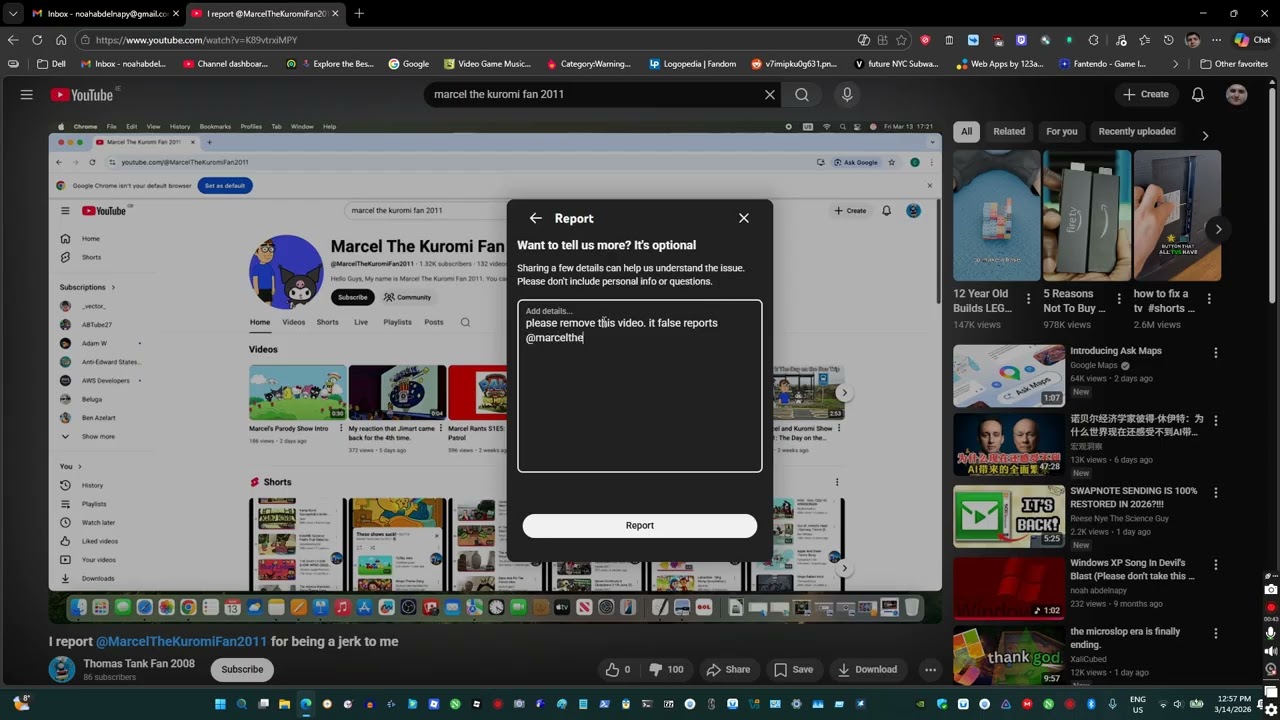Reload the page with refresh icon

pyautogui.click(x=37, y=40)
